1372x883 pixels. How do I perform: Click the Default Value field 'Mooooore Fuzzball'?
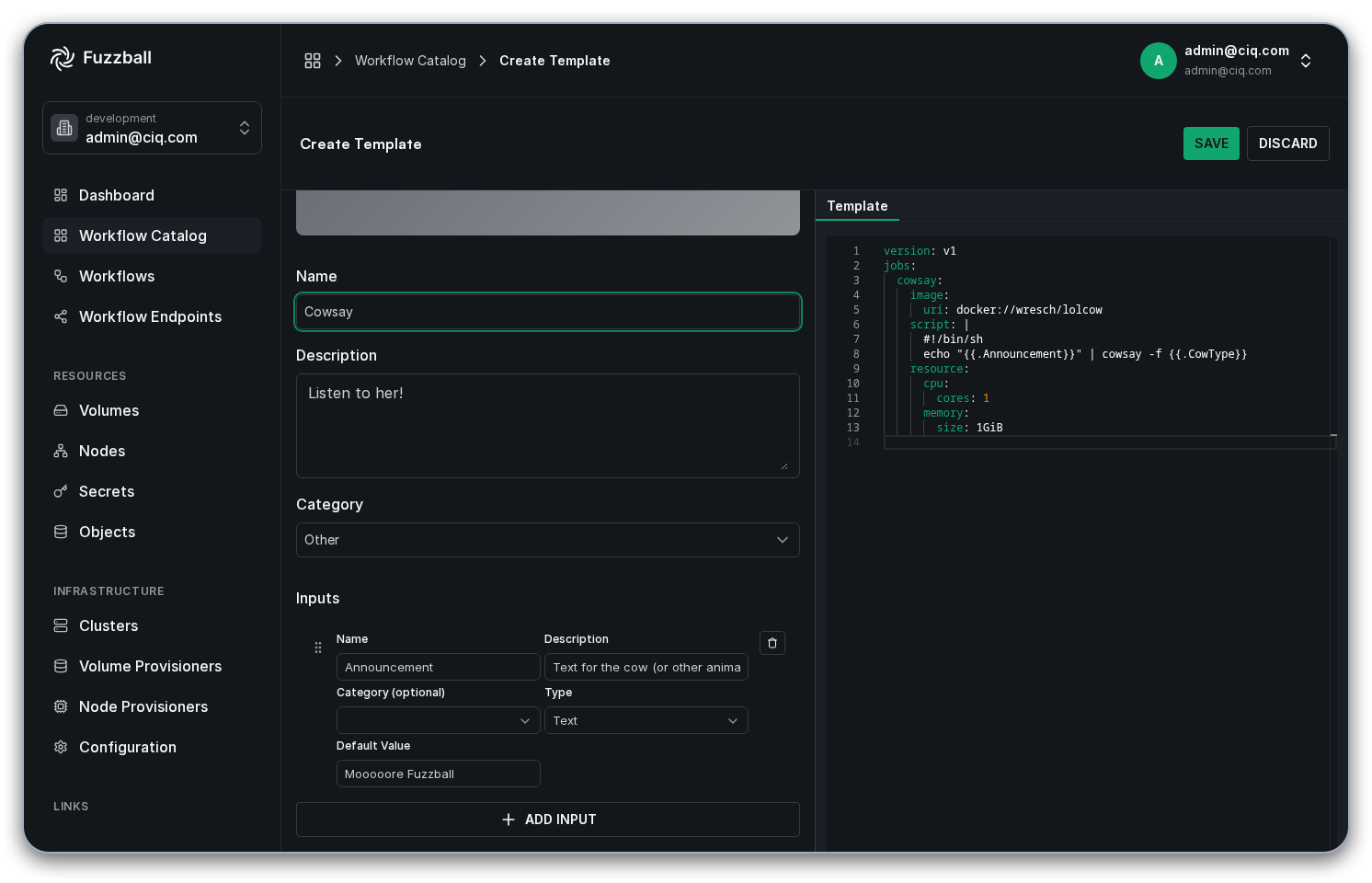point(439,774)
